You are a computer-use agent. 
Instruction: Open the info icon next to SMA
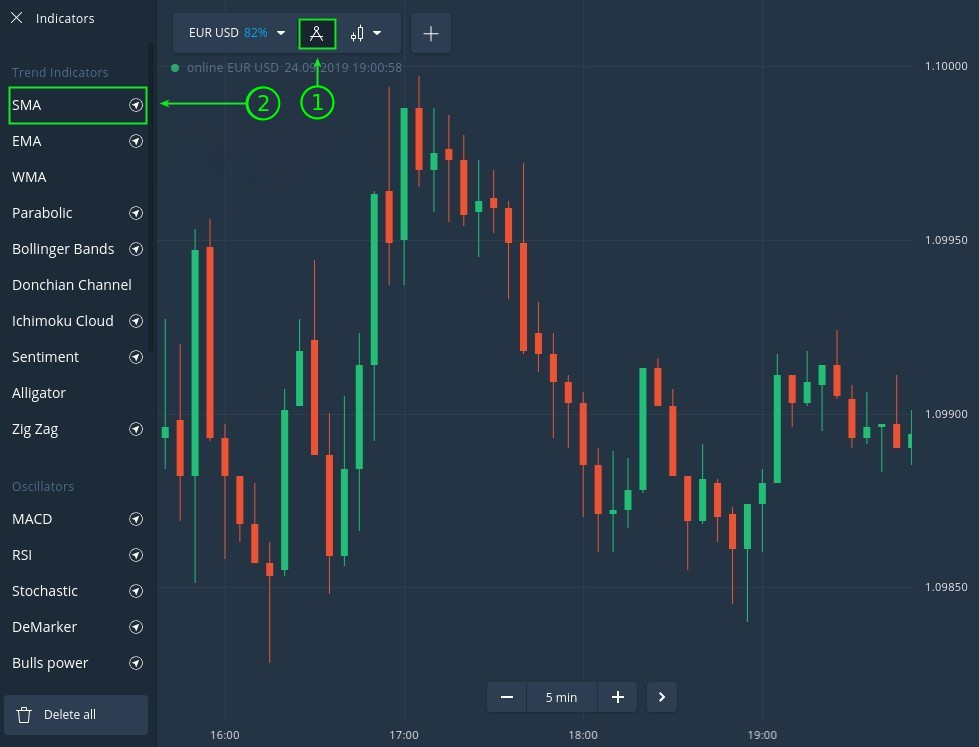point(136,105)
